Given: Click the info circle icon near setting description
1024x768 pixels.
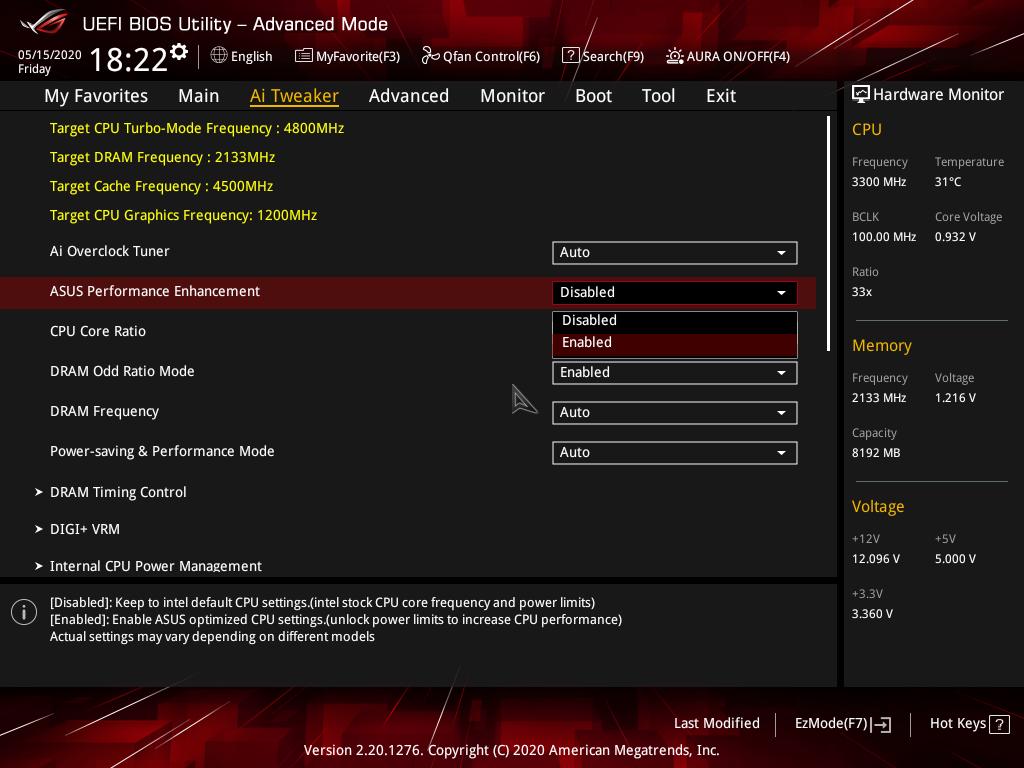Looking at the screenshot, I should 24,611.
